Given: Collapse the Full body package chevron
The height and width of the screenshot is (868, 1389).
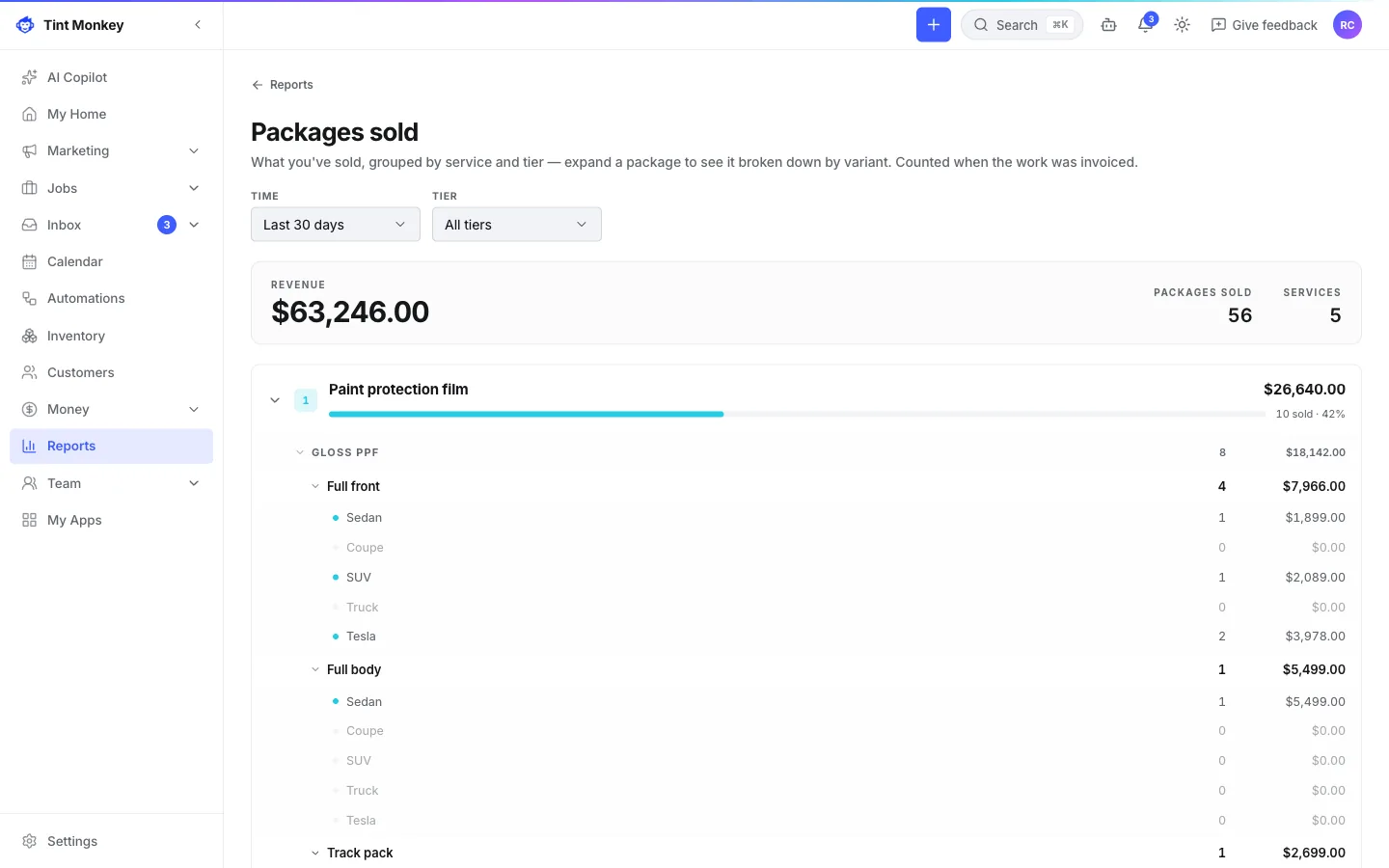Looking at the screenshot, I should (x=315, y=669).
